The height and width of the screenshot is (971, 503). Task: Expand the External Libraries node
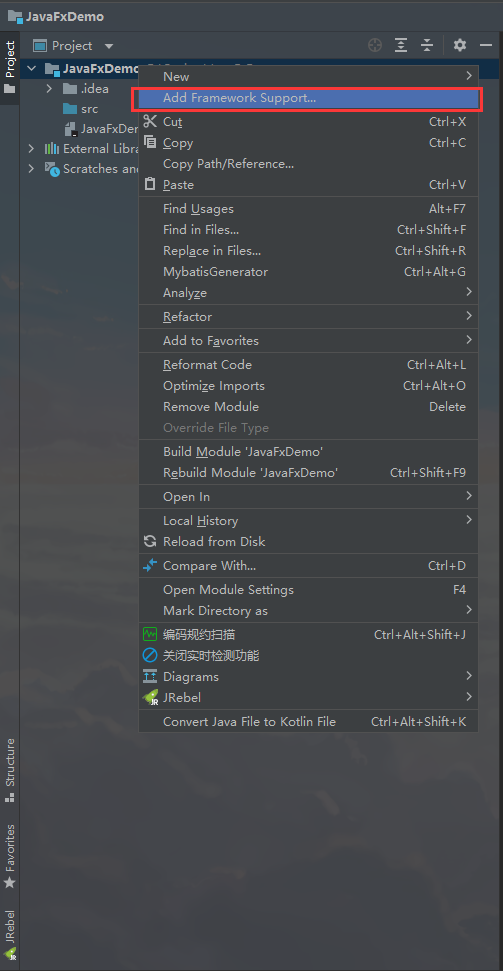click(x=31, y=149)
